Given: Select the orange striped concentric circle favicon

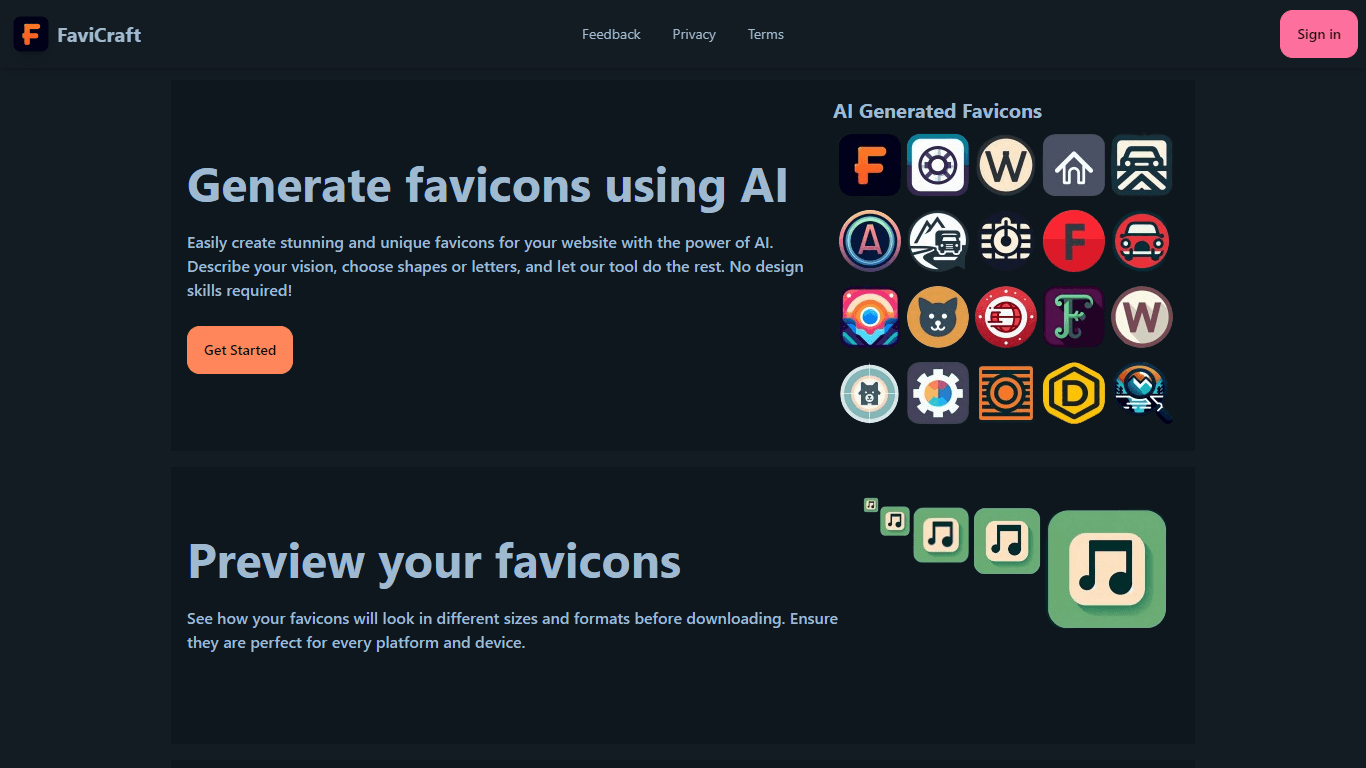Looking at the screenshot, I should [x=1006, y=393].
